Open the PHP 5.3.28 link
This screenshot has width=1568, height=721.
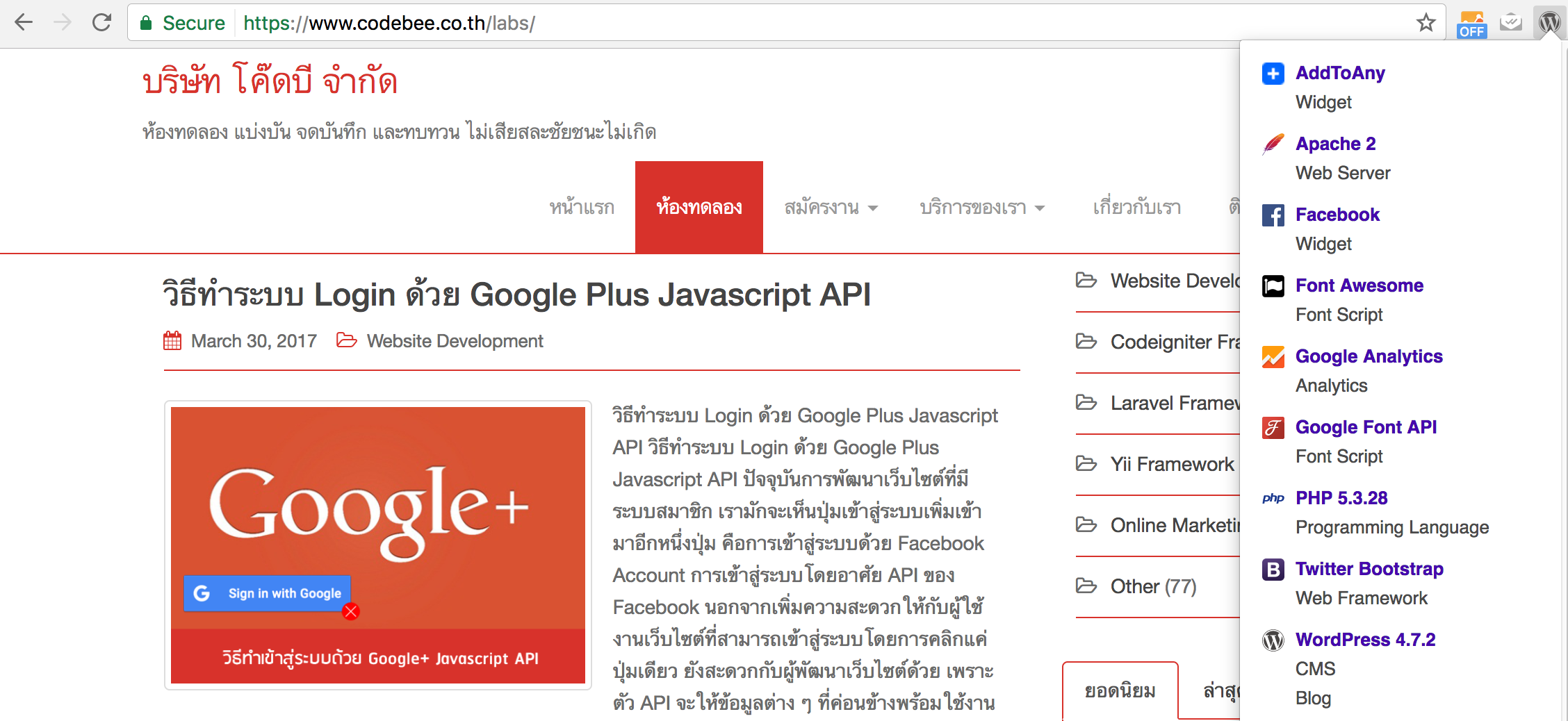pyautogui.click(x=1341, y=498)
